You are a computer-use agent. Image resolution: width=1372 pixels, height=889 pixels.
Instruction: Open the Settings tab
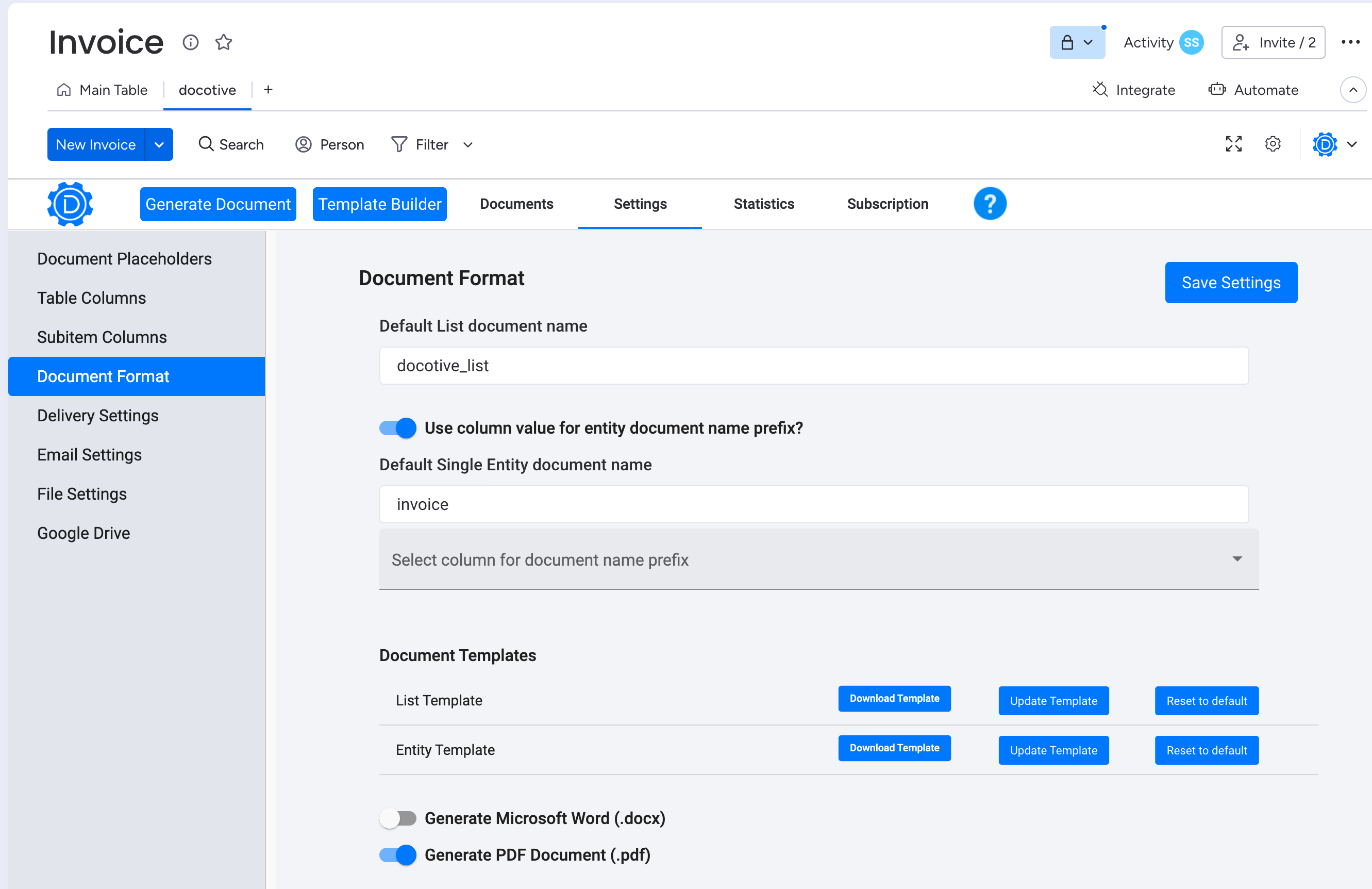point(640,204)
